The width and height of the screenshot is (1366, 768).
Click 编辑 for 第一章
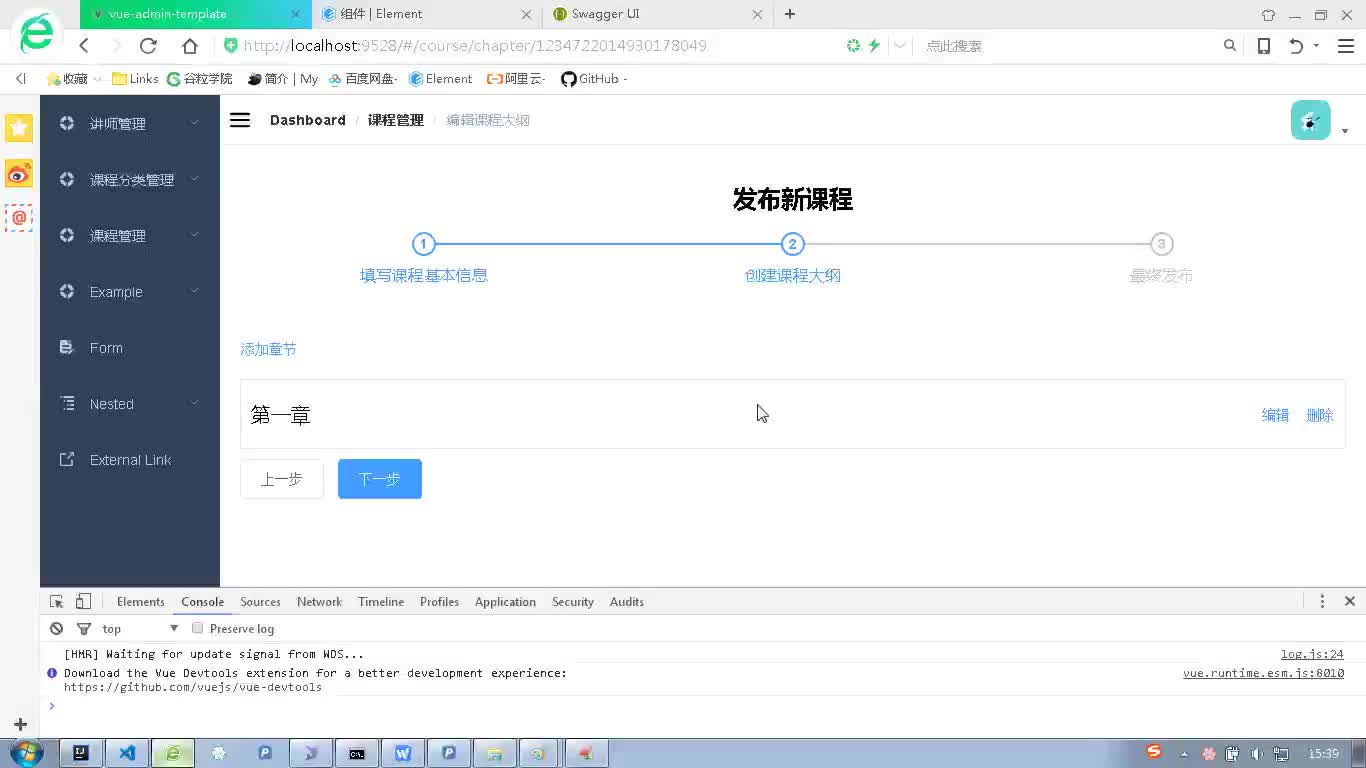tap(1275, 415)
